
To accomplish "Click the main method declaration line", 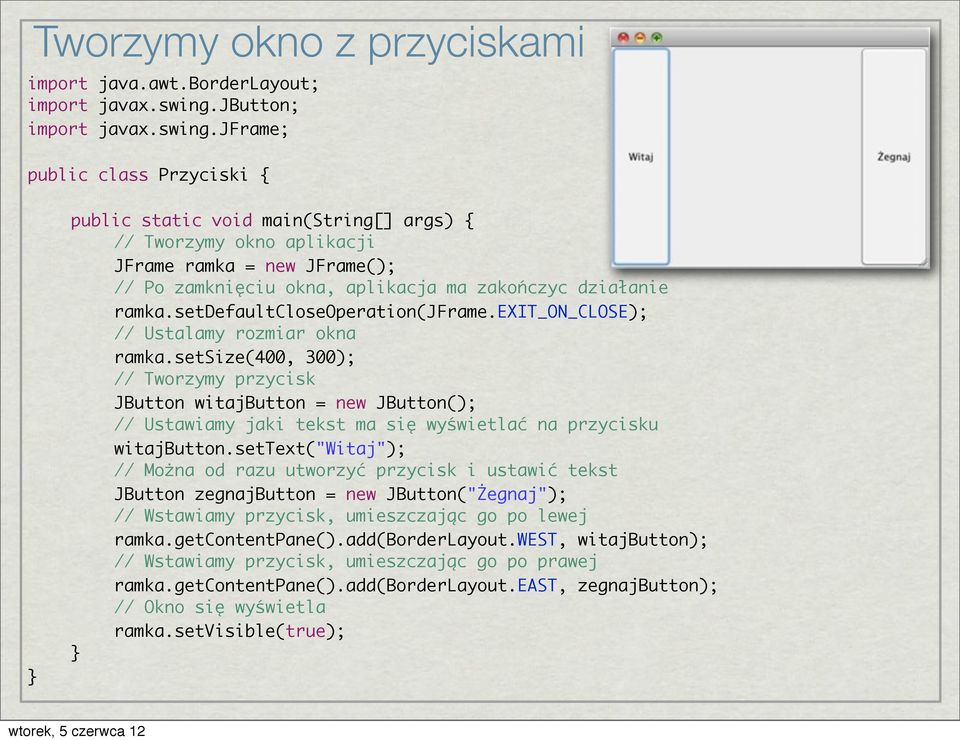I will point(272,220).
